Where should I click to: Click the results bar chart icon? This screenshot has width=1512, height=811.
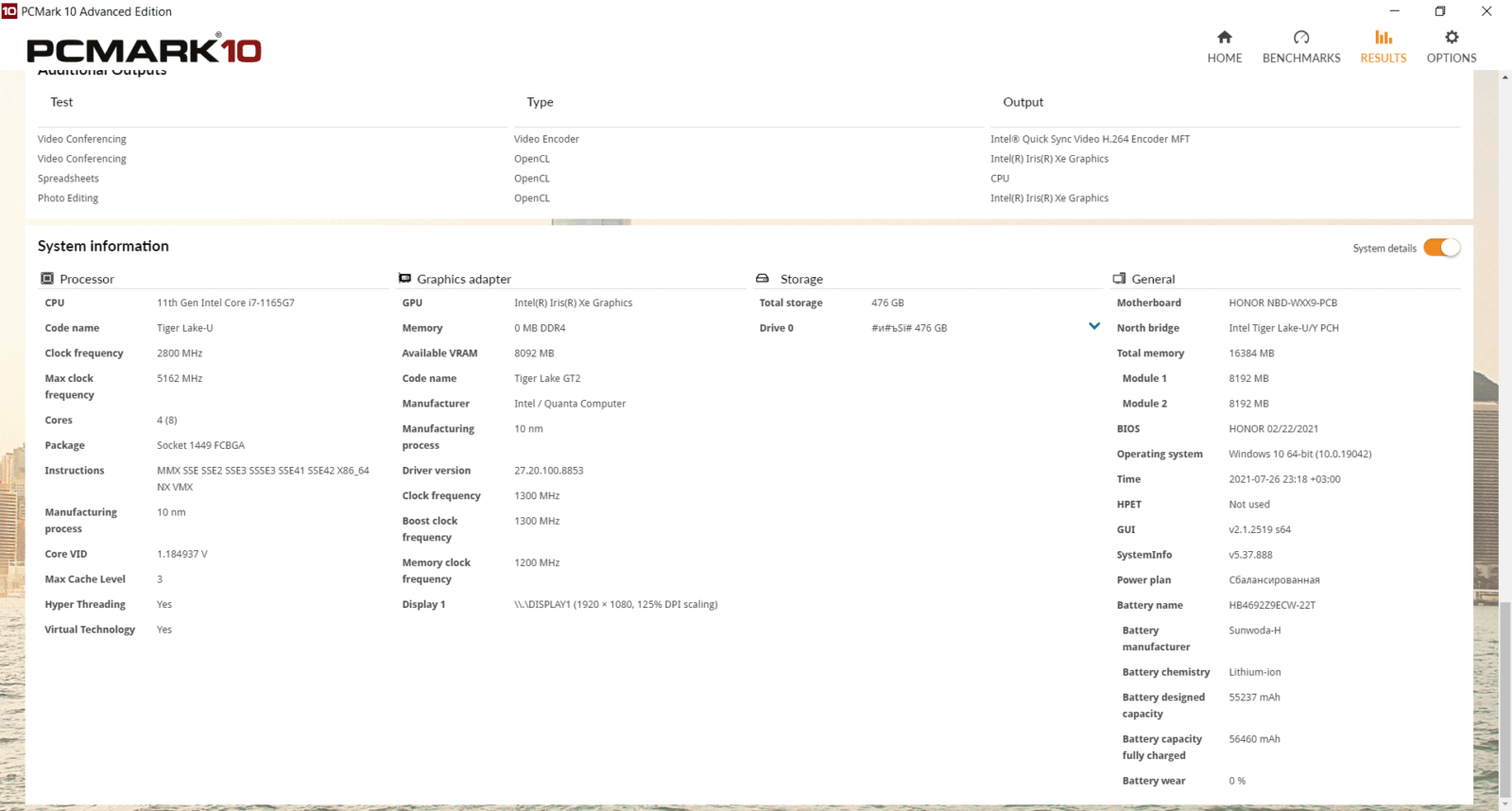tap(1383, 37)
